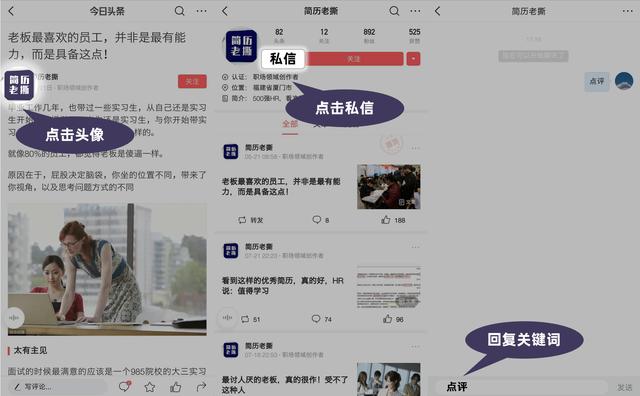Viewport: 640px width, 396px height.
Task: Open the 认证 职场领域创作者 info line
Action: click(x=260, y=77)
